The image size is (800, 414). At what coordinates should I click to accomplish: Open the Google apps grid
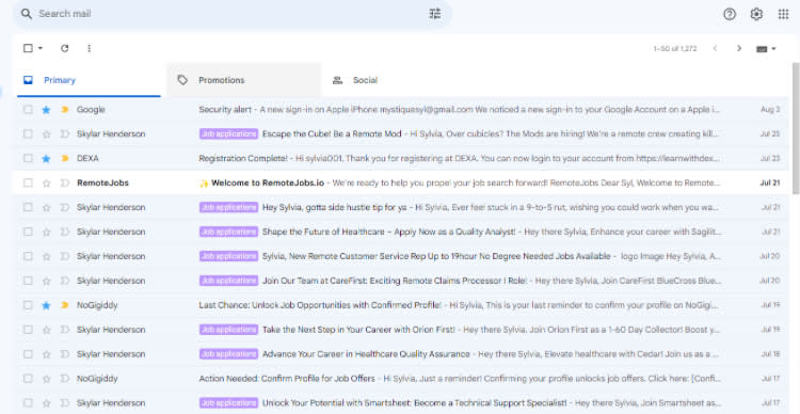point(783,14)
